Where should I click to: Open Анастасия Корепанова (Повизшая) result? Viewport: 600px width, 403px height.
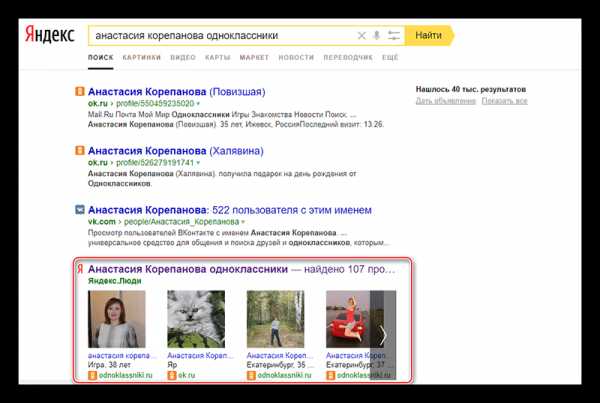pyautogui.click(x=176, y=92)
